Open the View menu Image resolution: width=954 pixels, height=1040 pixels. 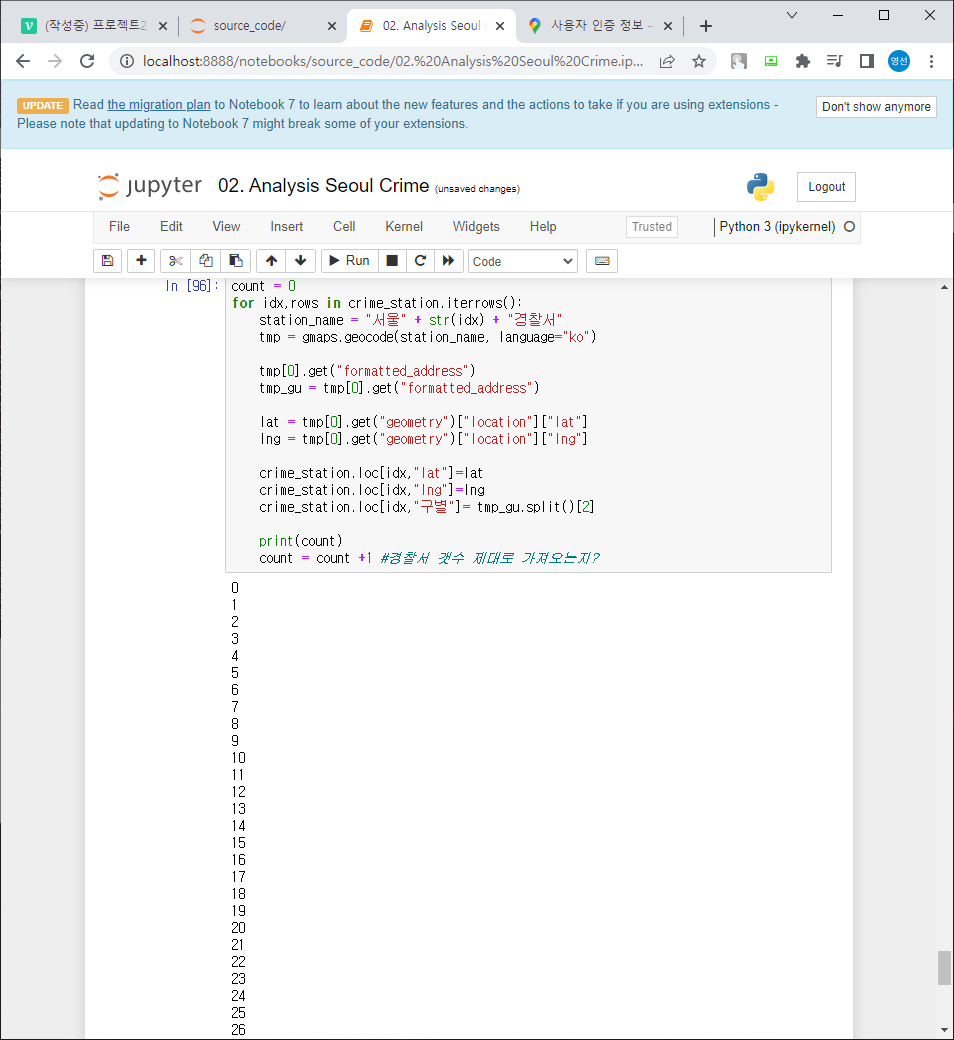pyautogui.click(x=226, y=227)
